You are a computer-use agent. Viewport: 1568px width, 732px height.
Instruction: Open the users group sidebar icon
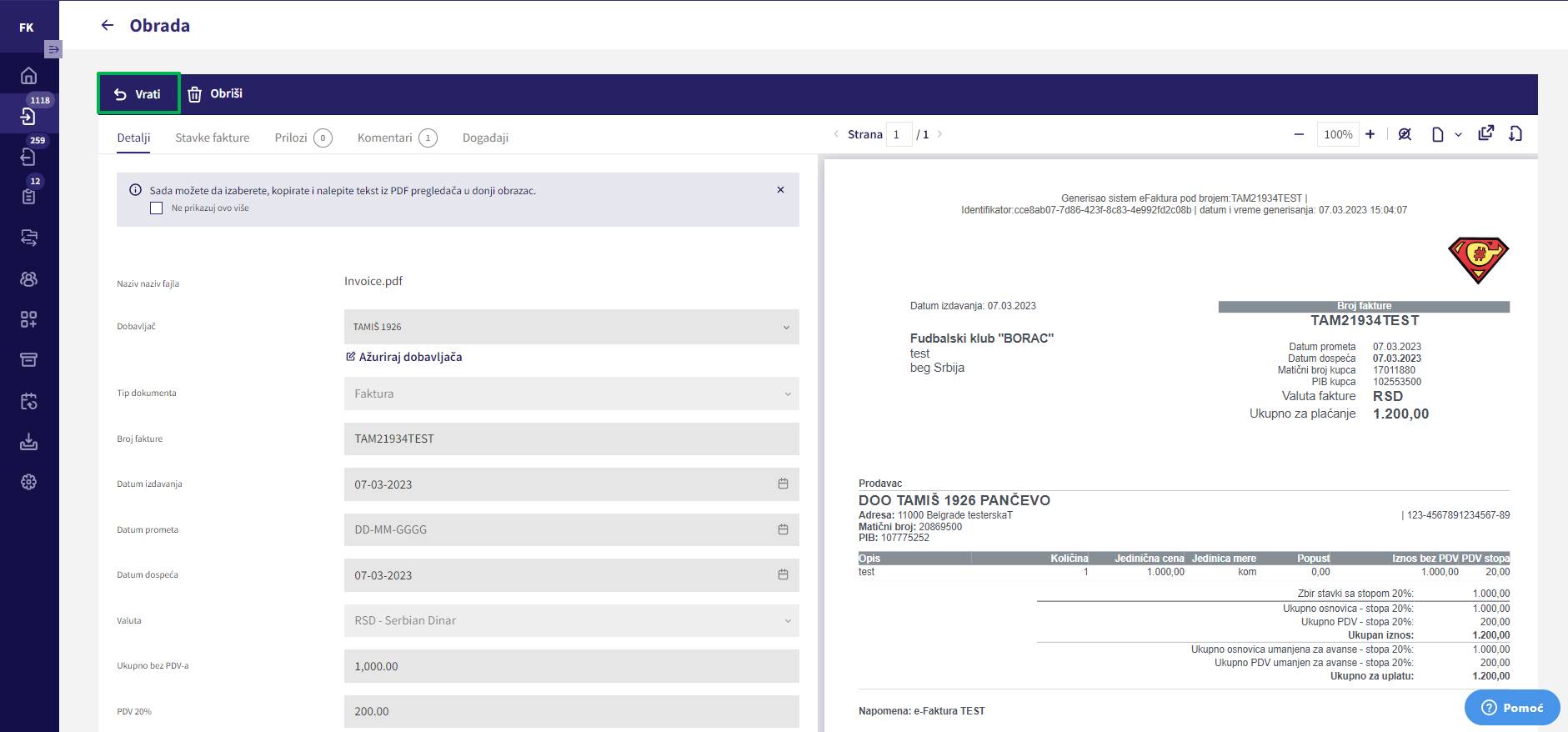point(28,278)
